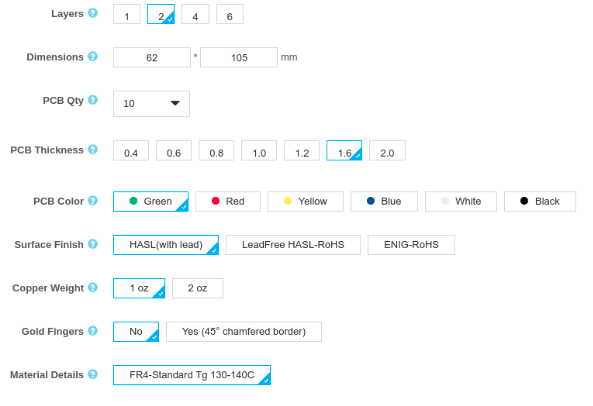Open help icon next to PCB Color
Screen dimensions: 593x406
(93, 201)
